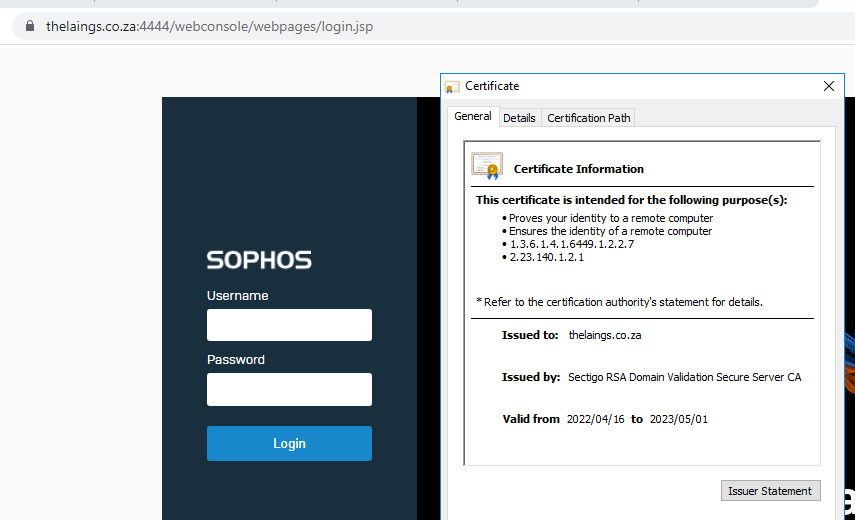This screenshot has width=855, height=520.
Task: Click the 'Password' label
Action: coord(236,360)
